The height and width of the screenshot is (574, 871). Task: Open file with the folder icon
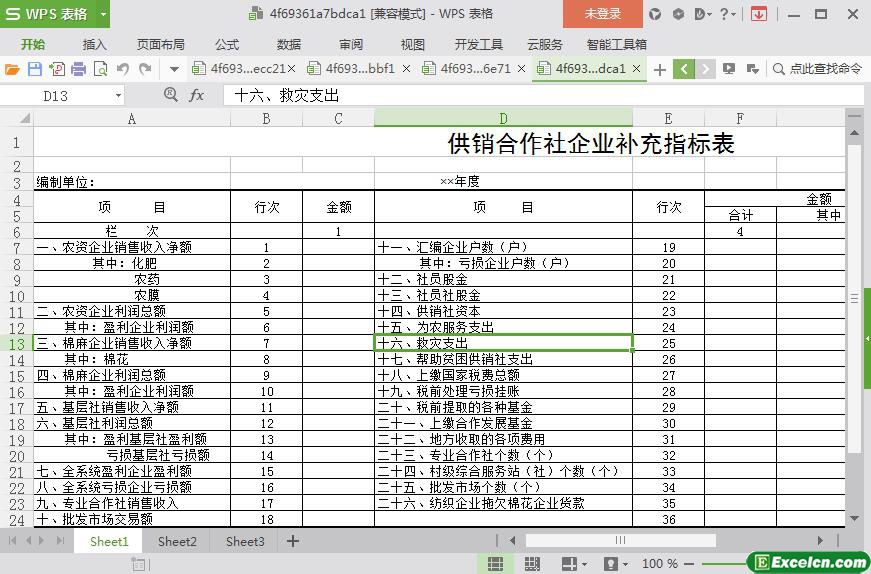pyautogui.click(x=12, y=69)
